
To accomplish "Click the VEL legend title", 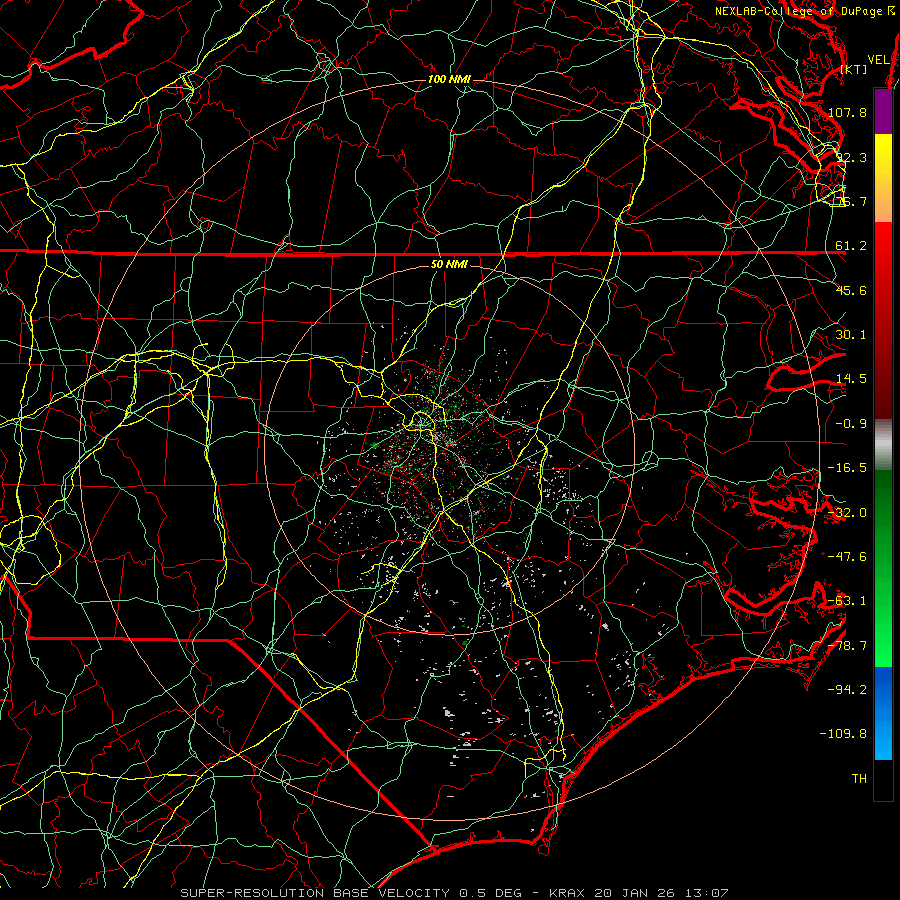I will pos(878,60).
